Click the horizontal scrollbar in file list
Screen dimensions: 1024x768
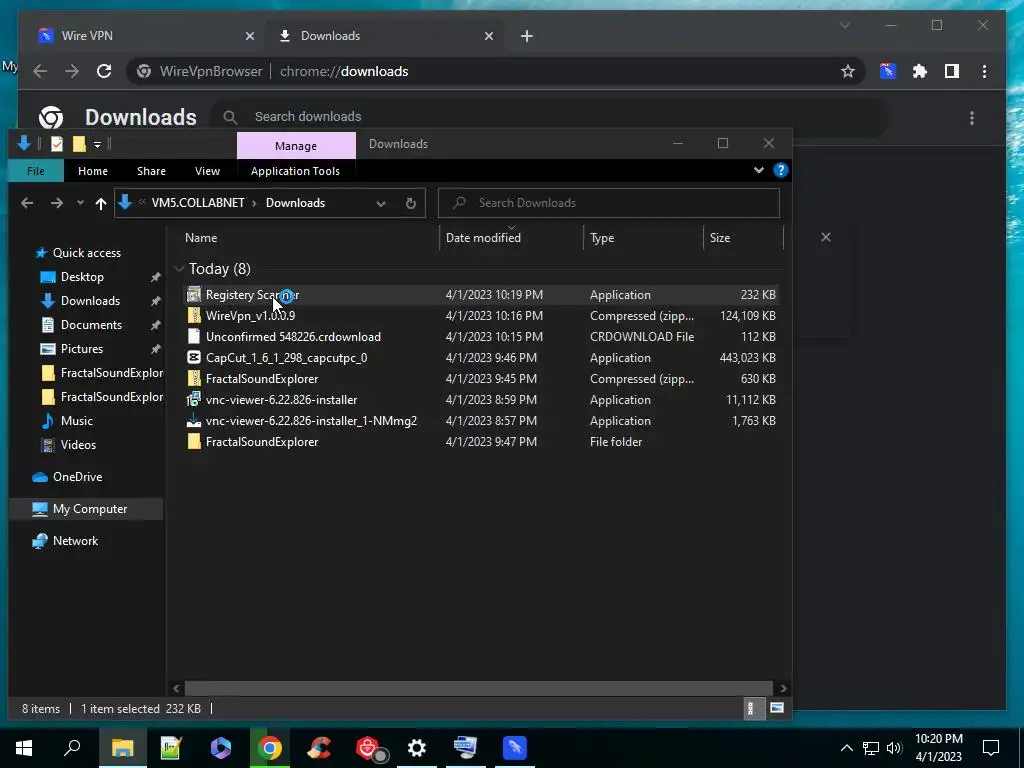(x=479, y=688)
